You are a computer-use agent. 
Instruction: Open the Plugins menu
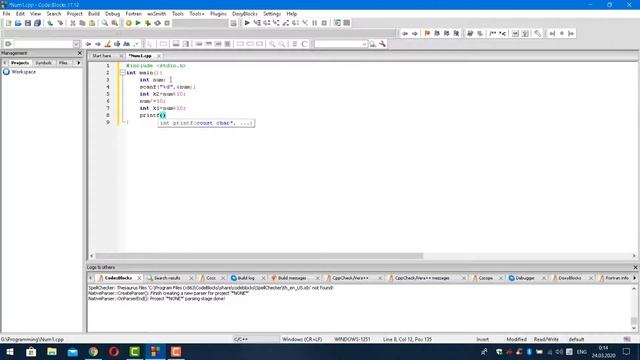point(218,14)
